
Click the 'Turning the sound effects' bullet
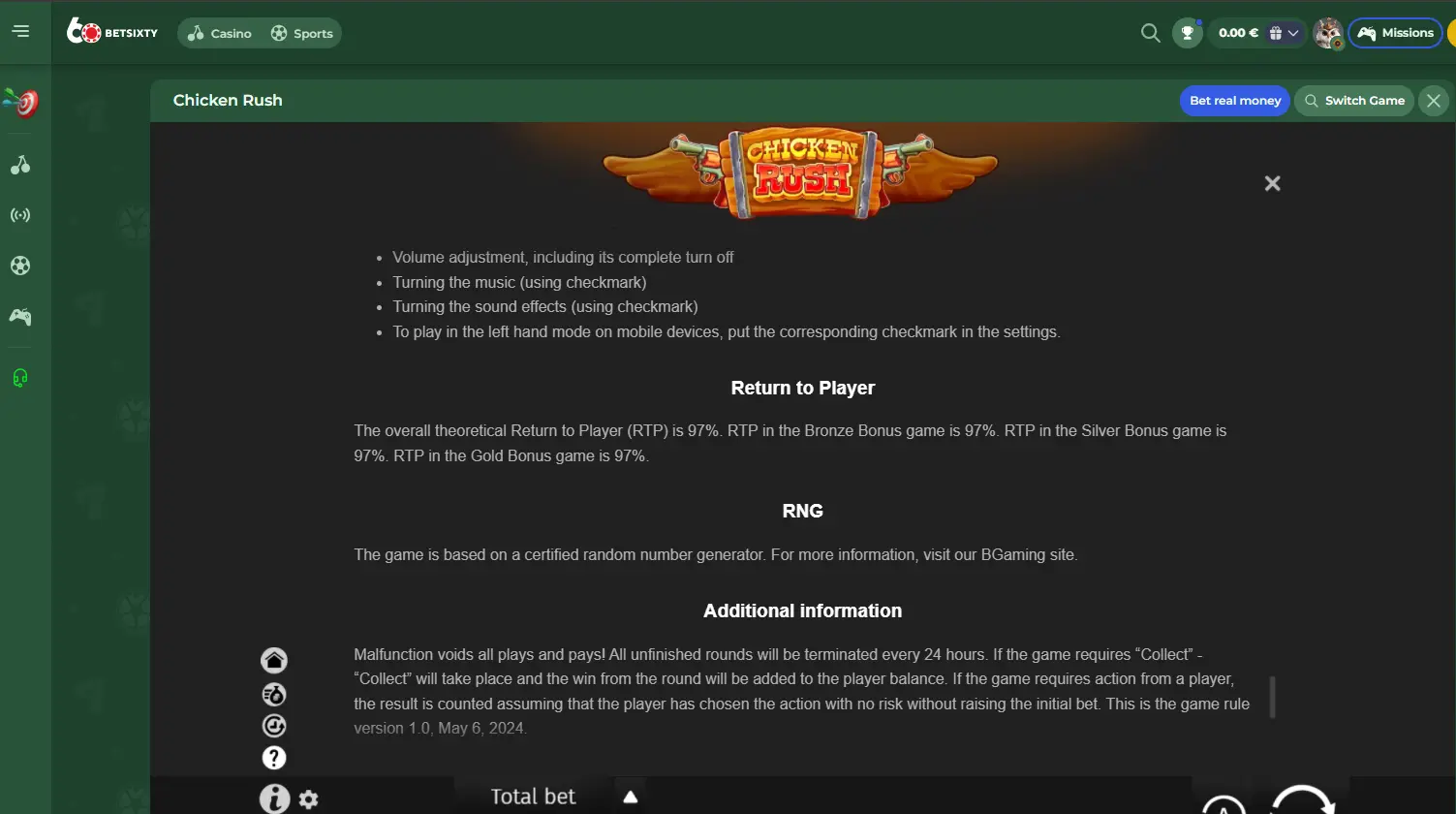[x=545, y=307]
